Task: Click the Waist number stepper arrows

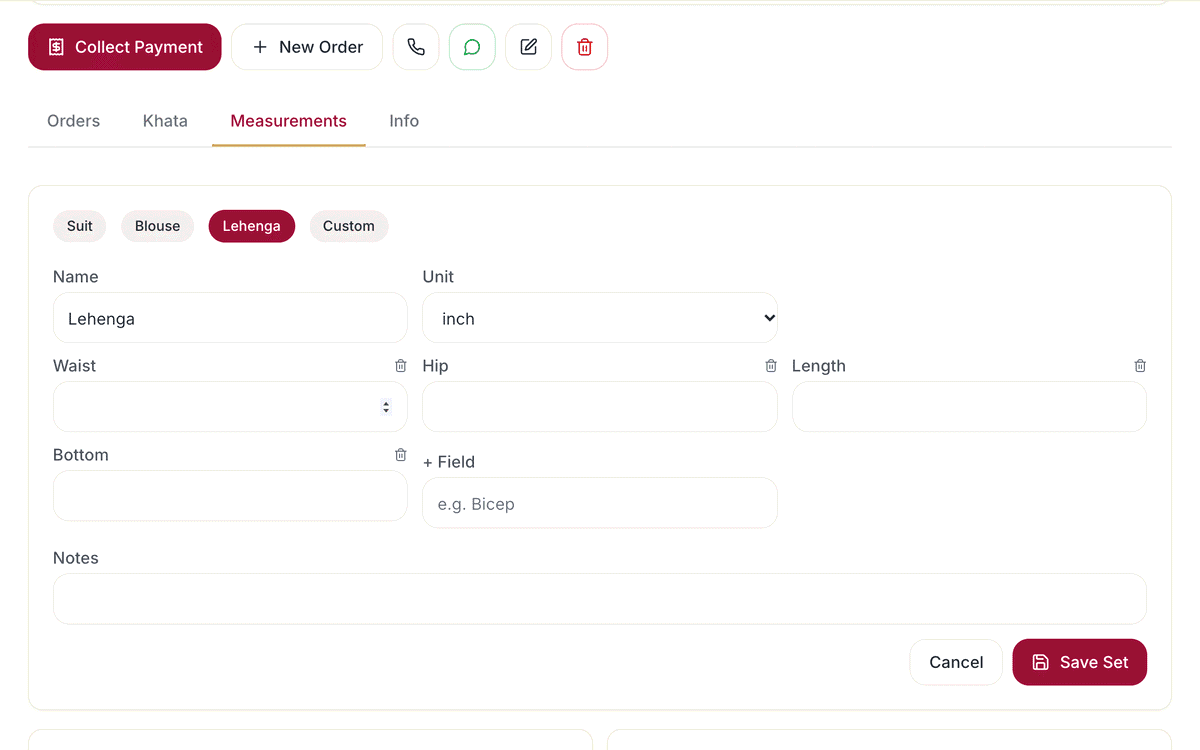Action: (x=386, y=407)
